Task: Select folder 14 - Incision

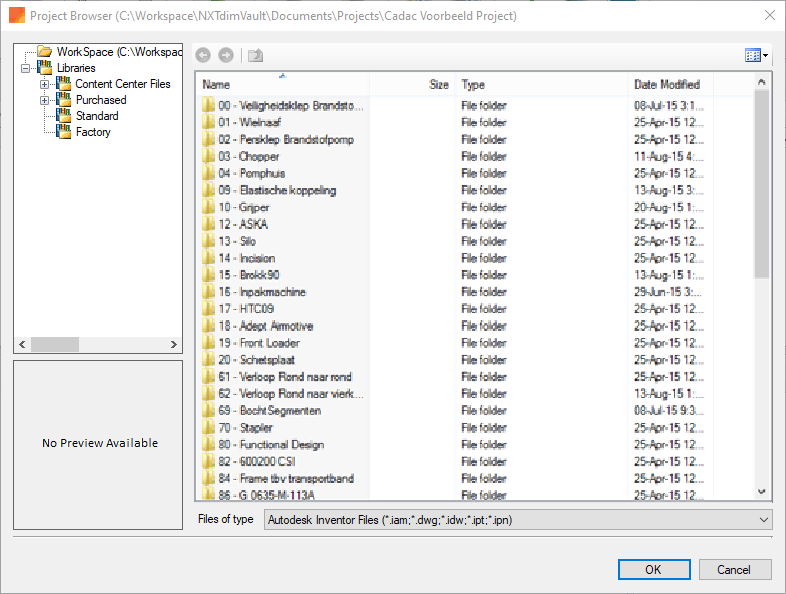Action: tap(239, 259)
